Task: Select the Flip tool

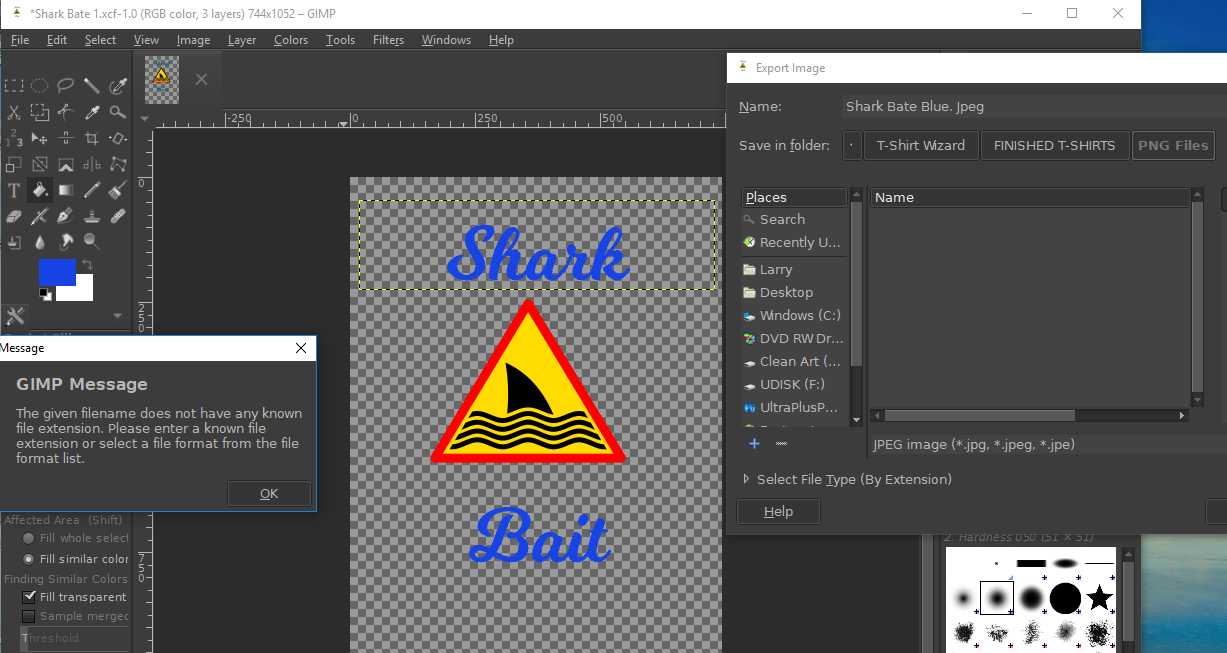Action: click(92, 164)
